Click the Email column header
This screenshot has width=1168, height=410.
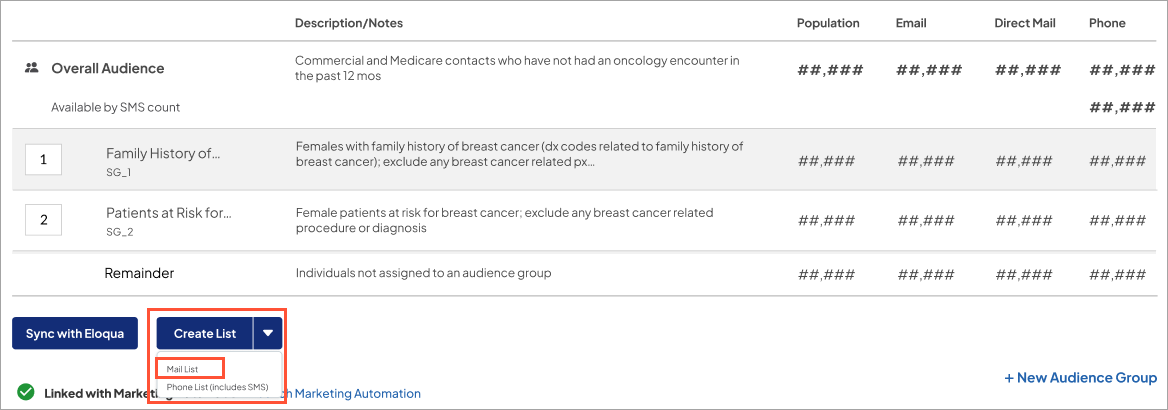point(911,23)
